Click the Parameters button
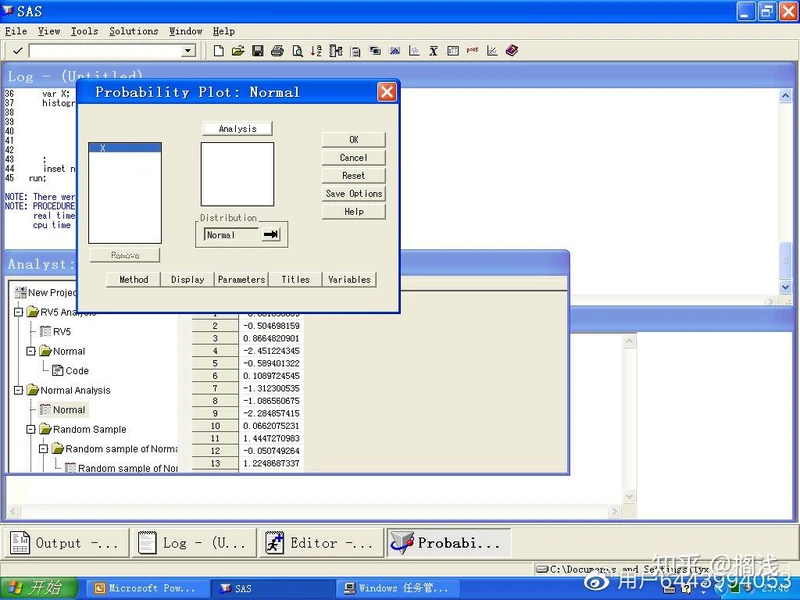Viewport: 800px width, 600px height. coord(241,280)
